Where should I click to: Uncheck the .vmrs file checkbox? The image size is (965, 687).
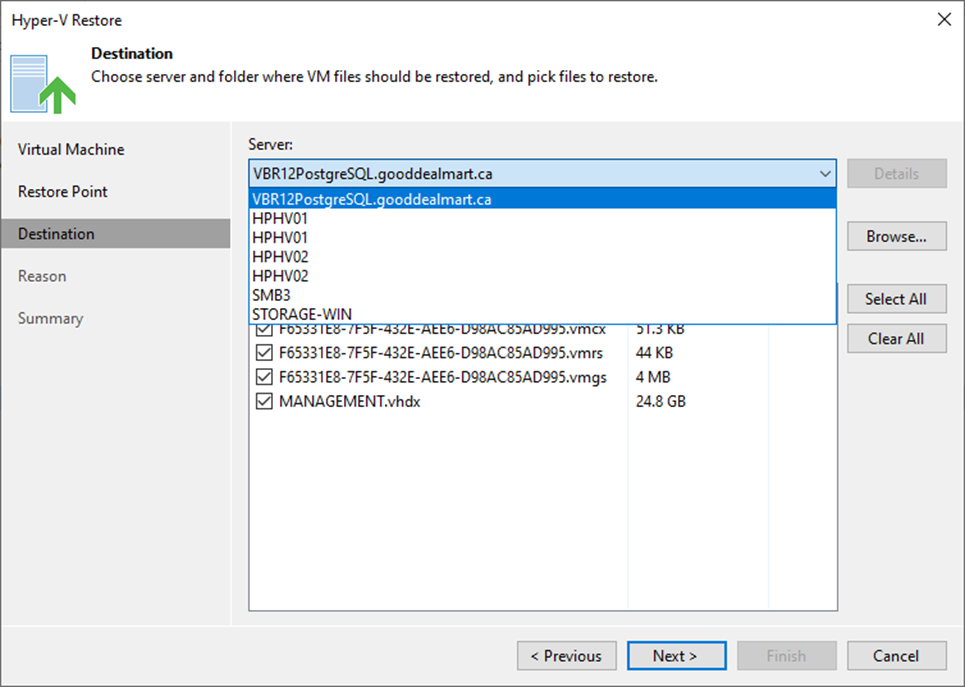point(264,353)
